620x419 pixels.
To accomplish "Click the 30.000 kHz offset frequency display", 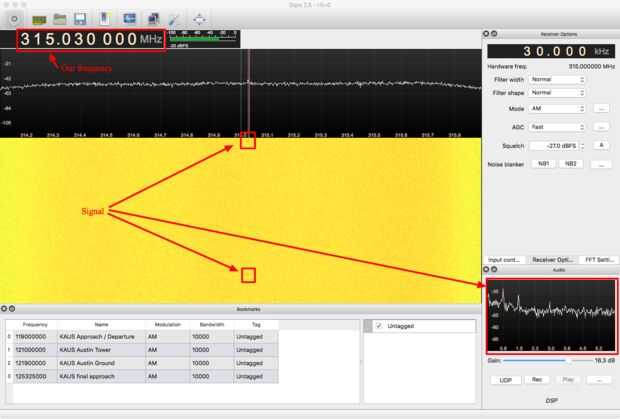I will (x=551, y=51).
